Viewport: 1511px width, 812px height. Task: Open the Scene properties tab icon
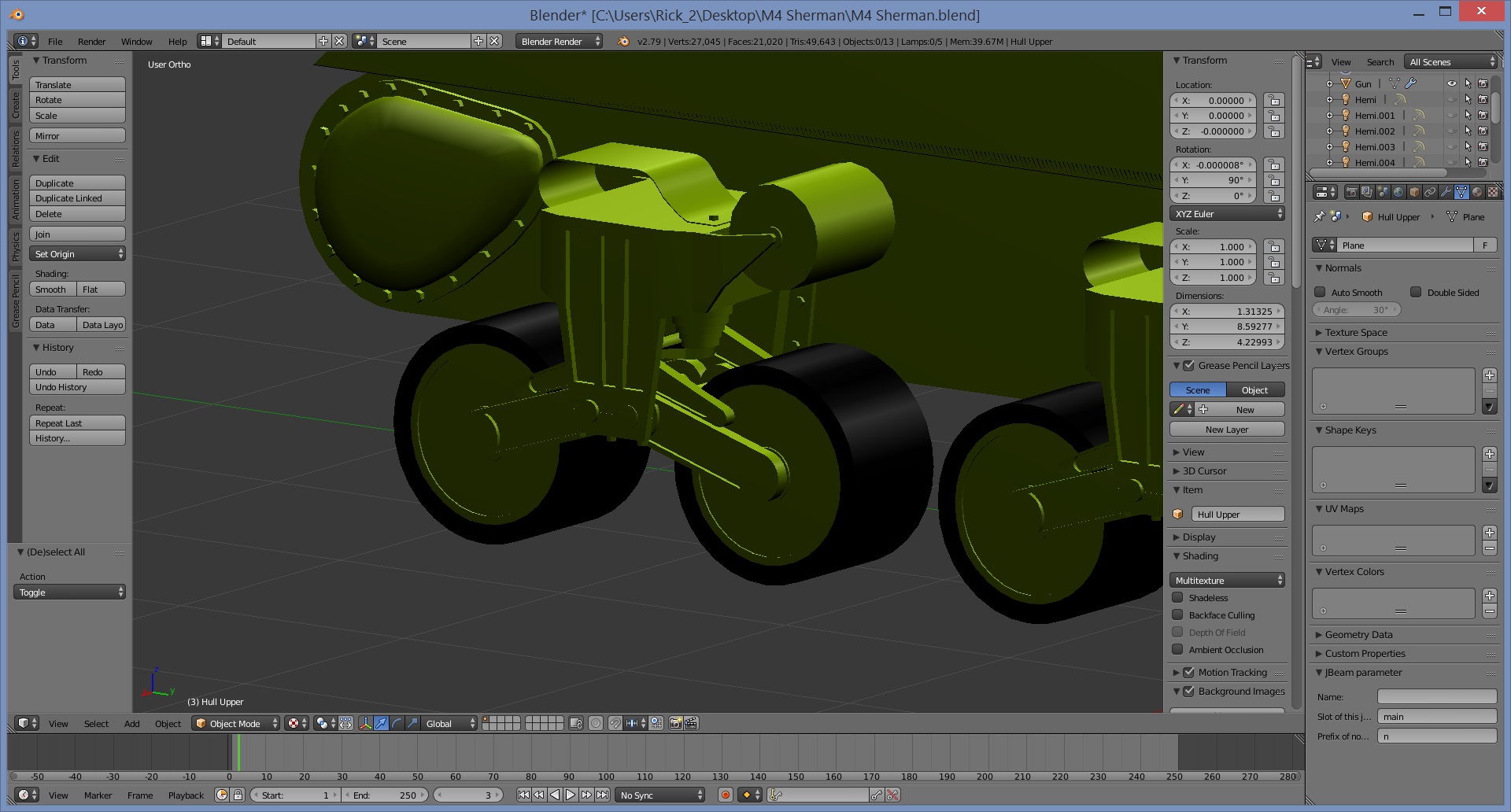pos(1383,192)
